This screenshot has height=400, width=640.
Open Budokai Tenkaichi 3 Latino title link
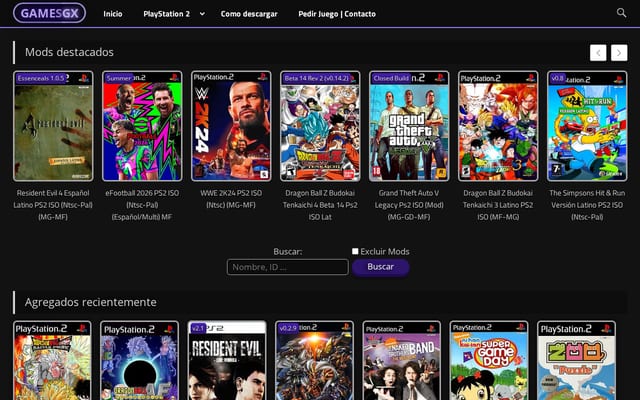click(x=498, y=205)
